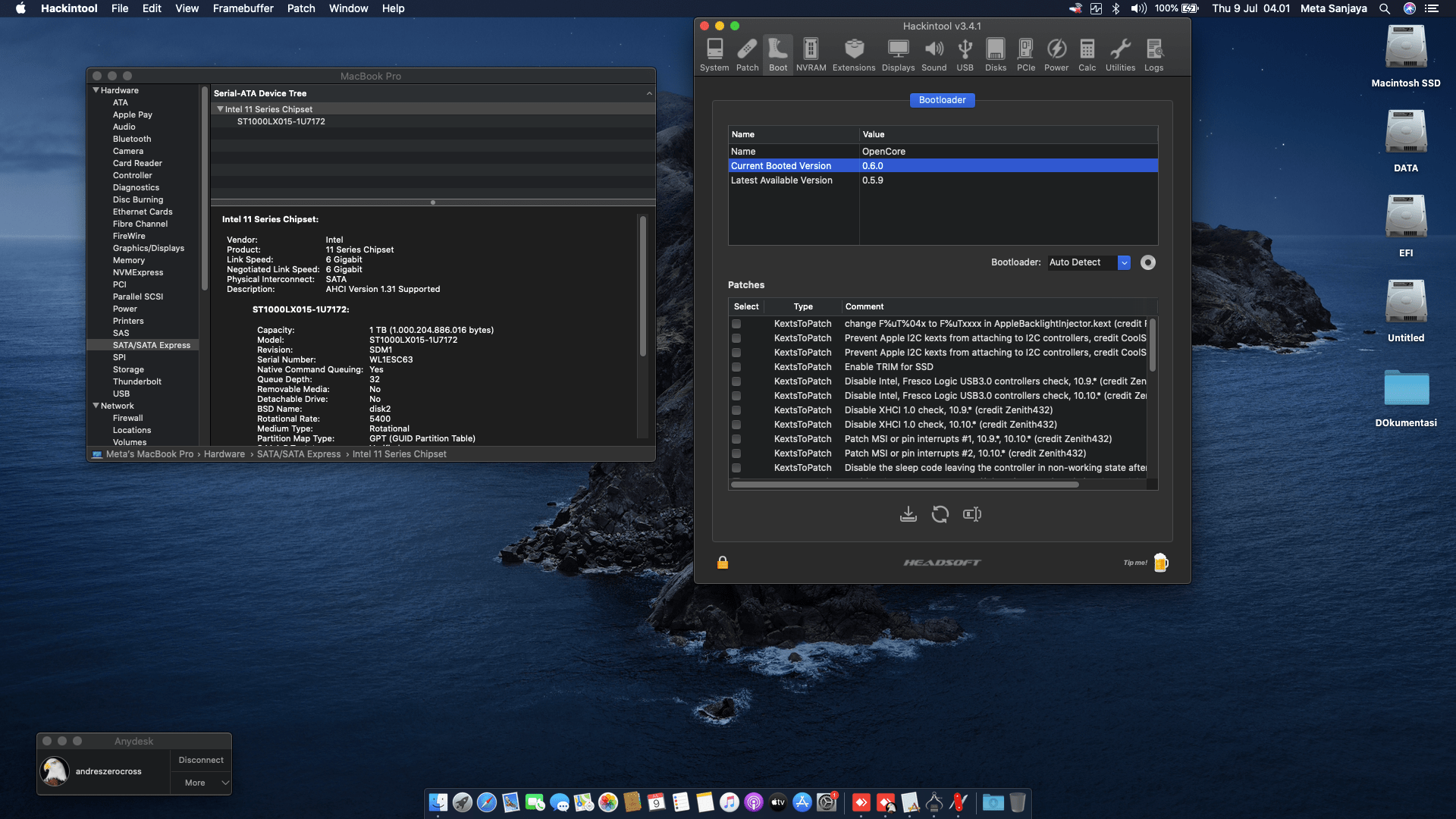Switch to the Displays toolbar icon
1456x819 pixels.
[898, 55]
